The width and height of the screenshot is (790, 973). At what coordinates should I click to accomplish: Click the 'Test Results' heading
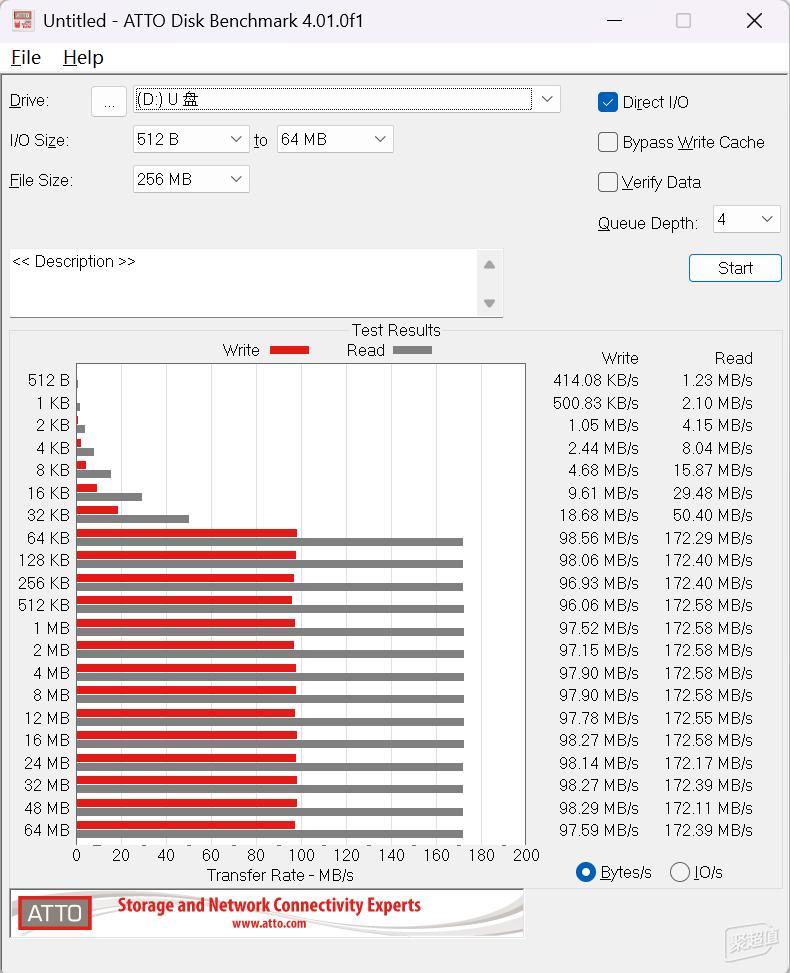396,330
